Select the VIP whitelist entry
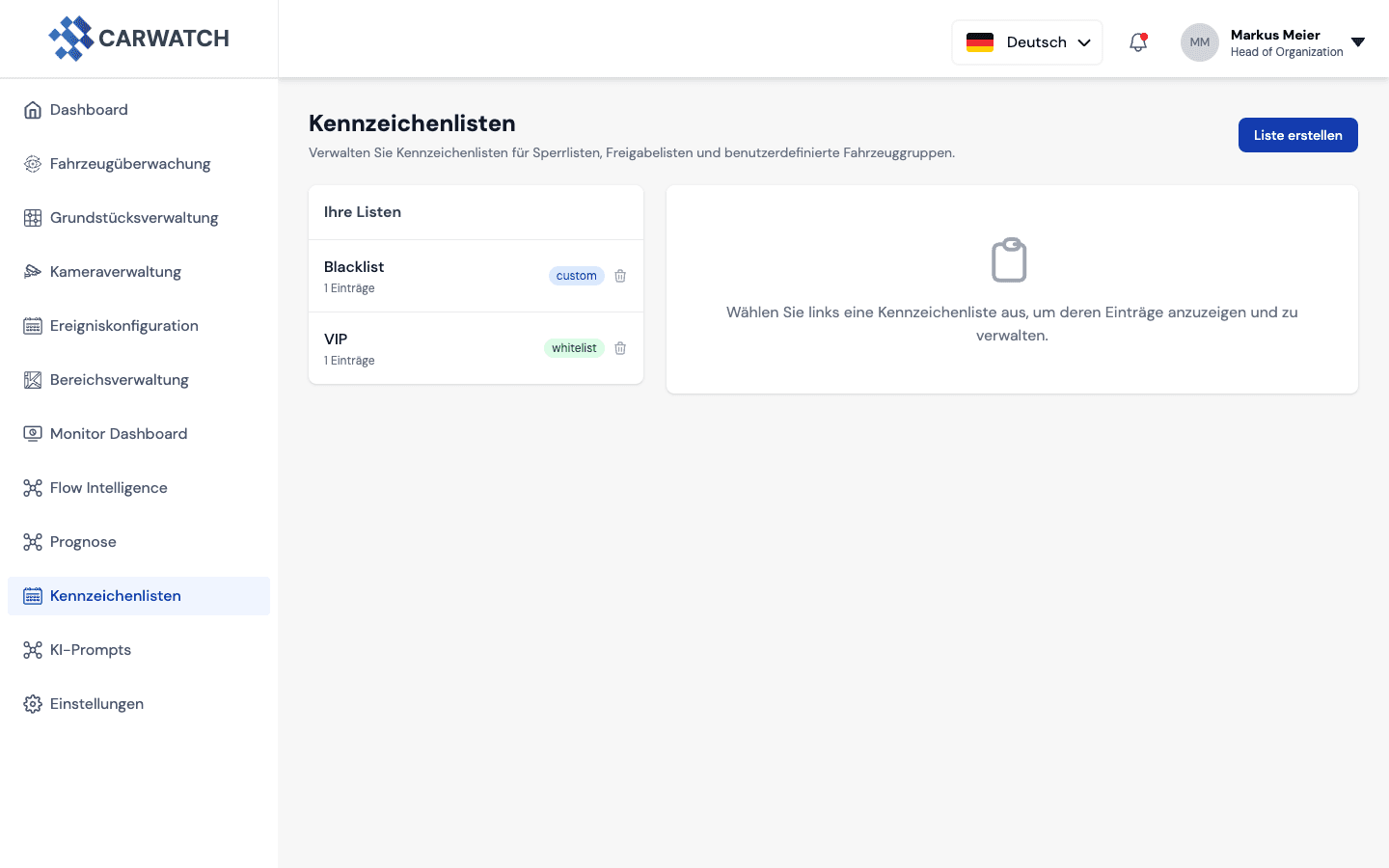1389x868 pixels. pos(424,348)
